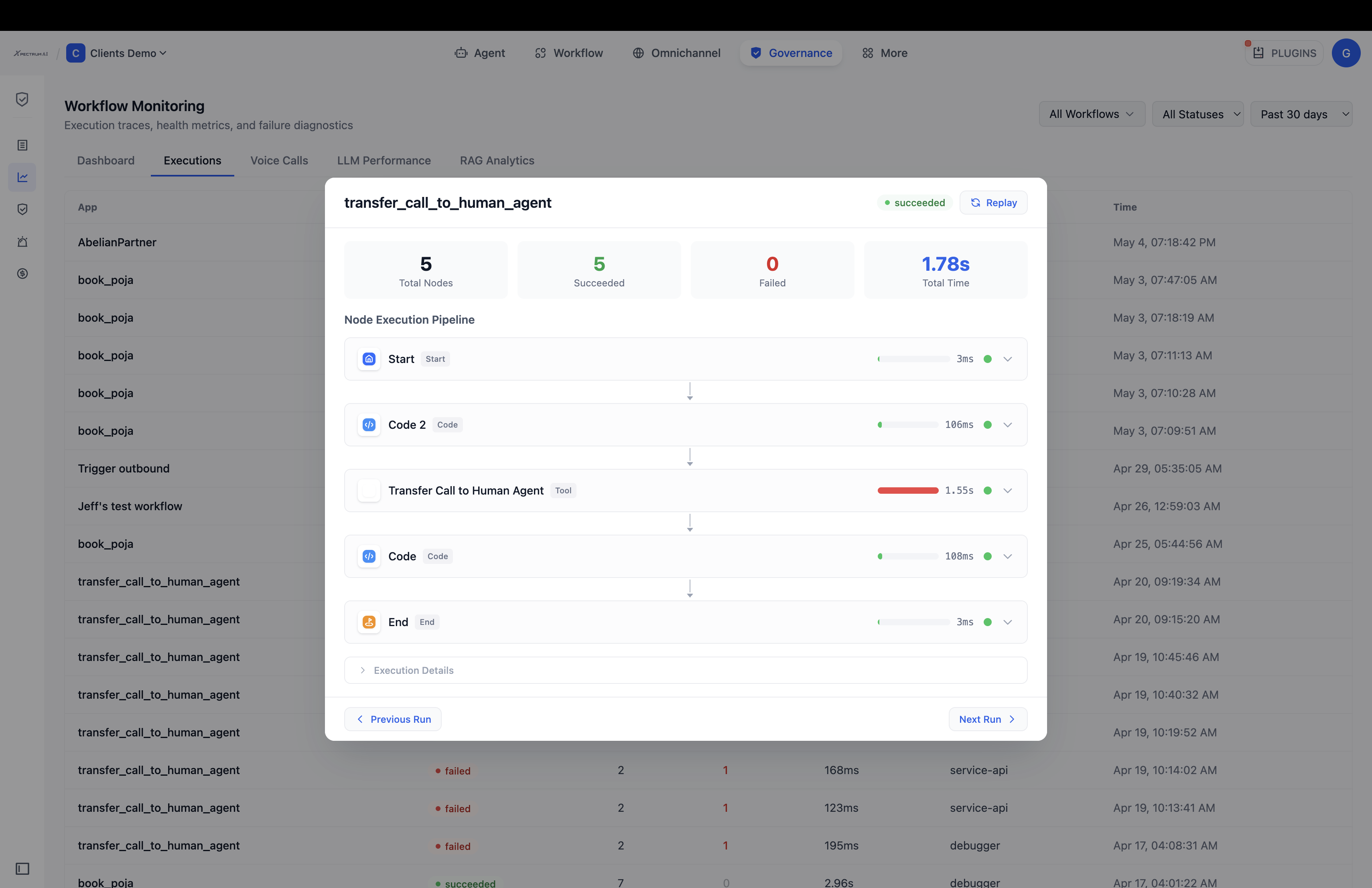The width and height of the screenshot is (1372, 888).
Task: Click the Start node green status dot
Action: click(988, 359)
